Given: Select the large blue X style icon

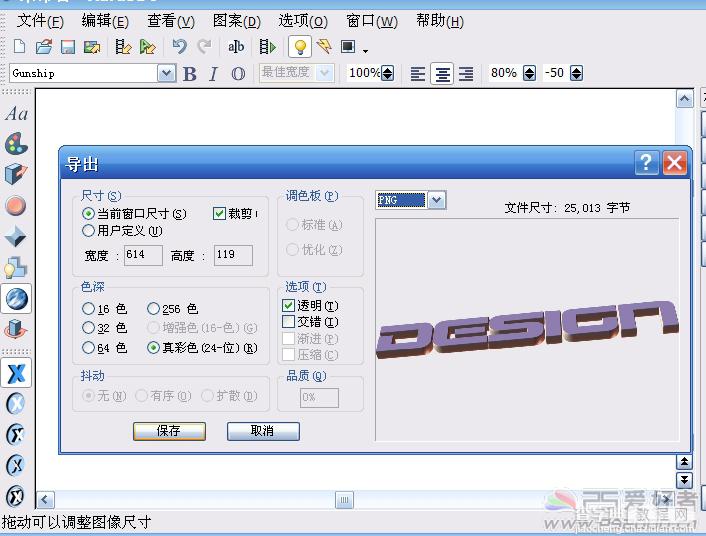Looking at the screenshot, I should click(16, 373).
